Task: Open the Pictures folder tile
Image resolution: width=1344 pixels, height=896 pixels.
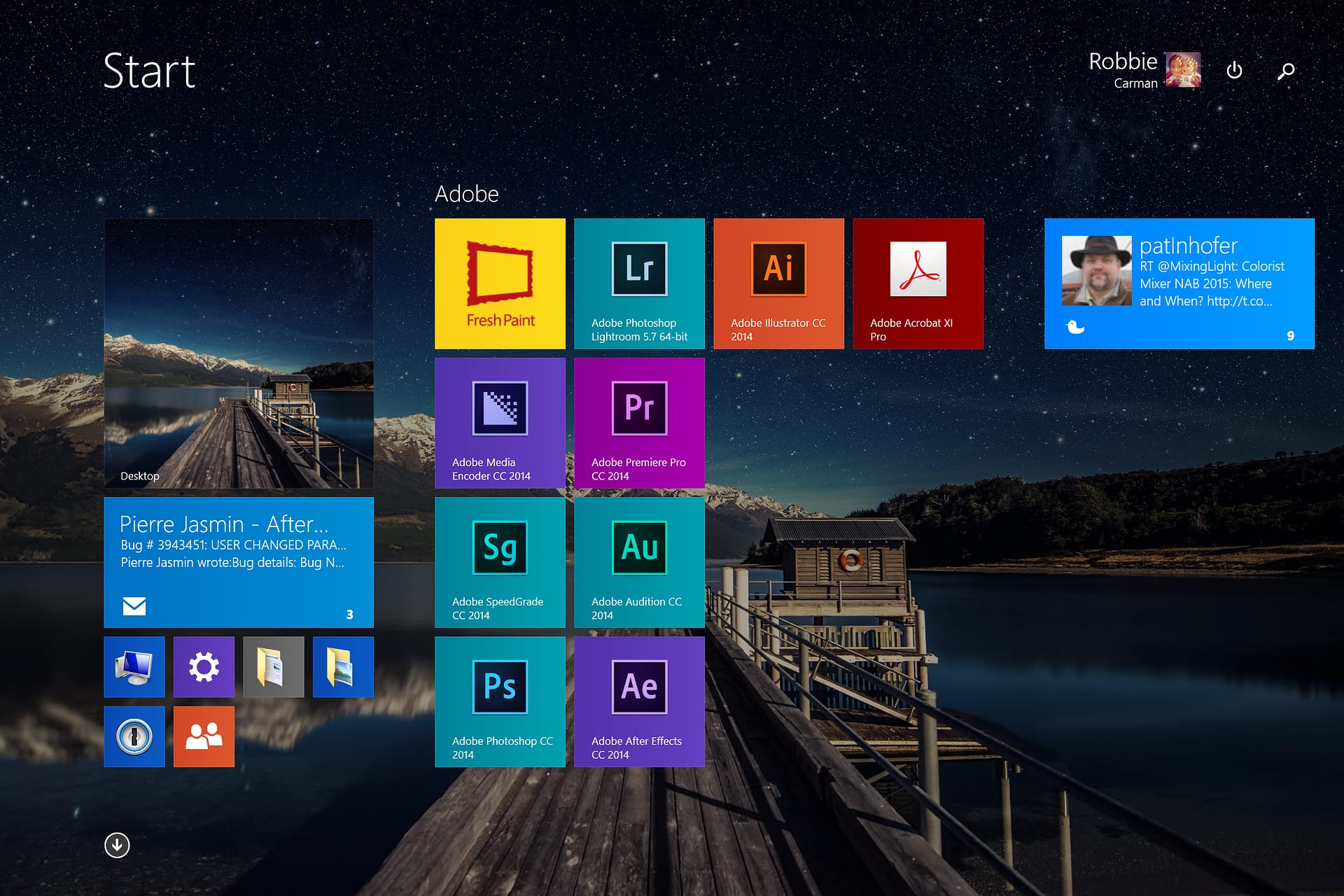Action: tap(343, 666)
